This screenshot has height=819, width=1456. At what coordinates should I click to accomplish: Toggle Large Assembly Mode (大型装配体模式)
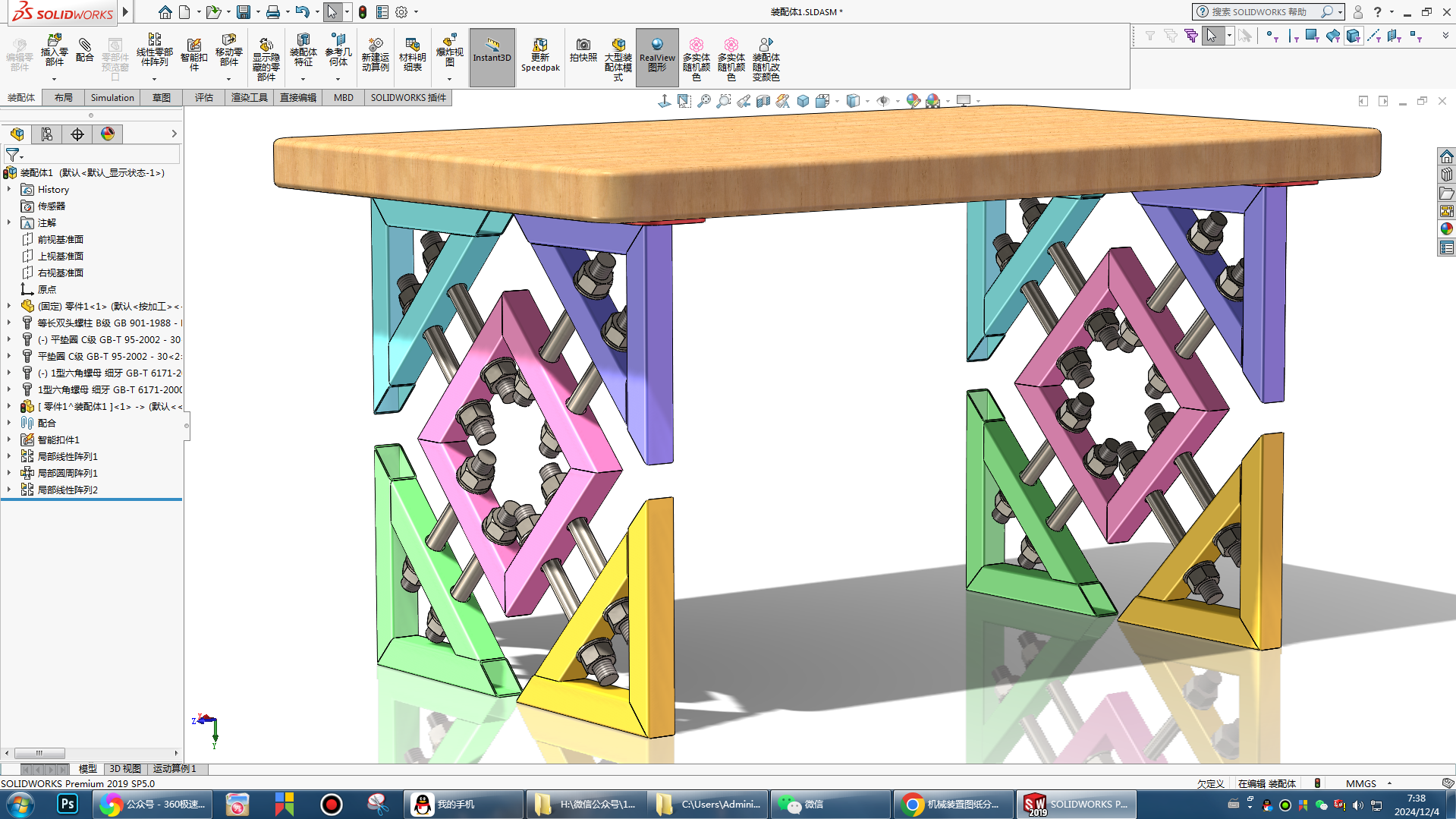(618, 59)
